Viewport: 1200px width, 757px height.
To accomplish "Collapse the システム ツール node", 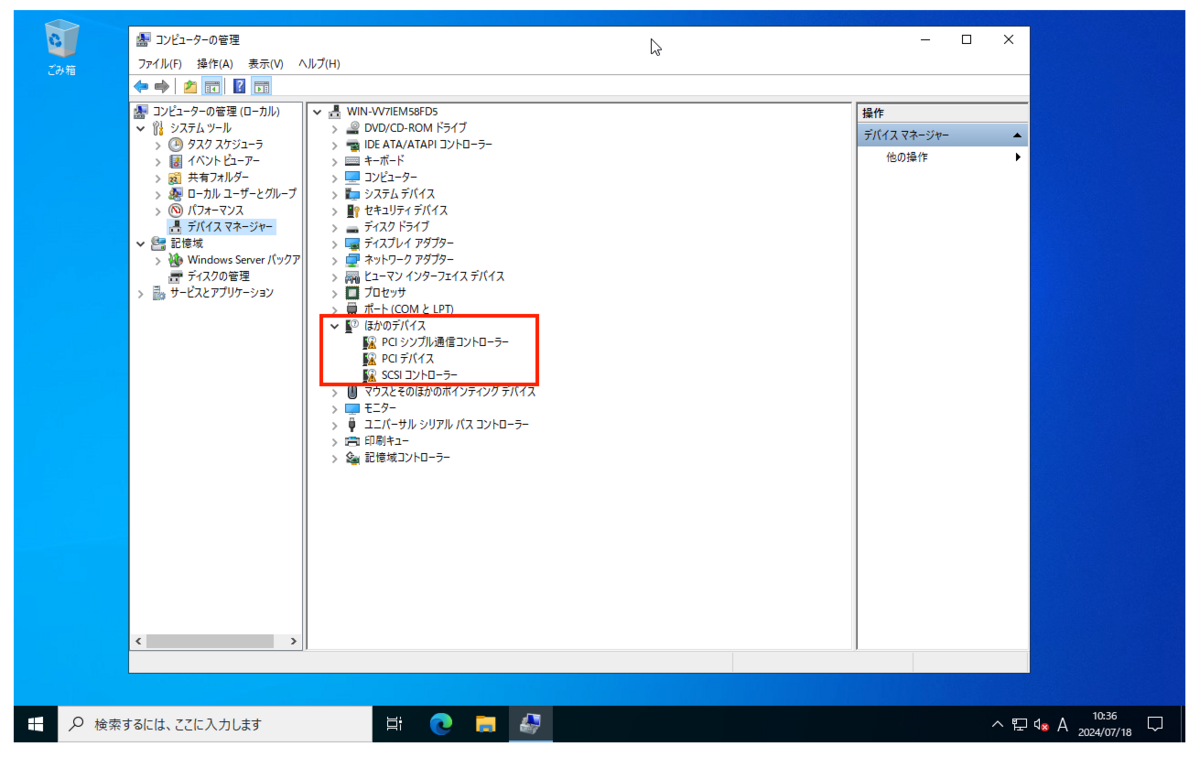I will (x=141, y=128).
